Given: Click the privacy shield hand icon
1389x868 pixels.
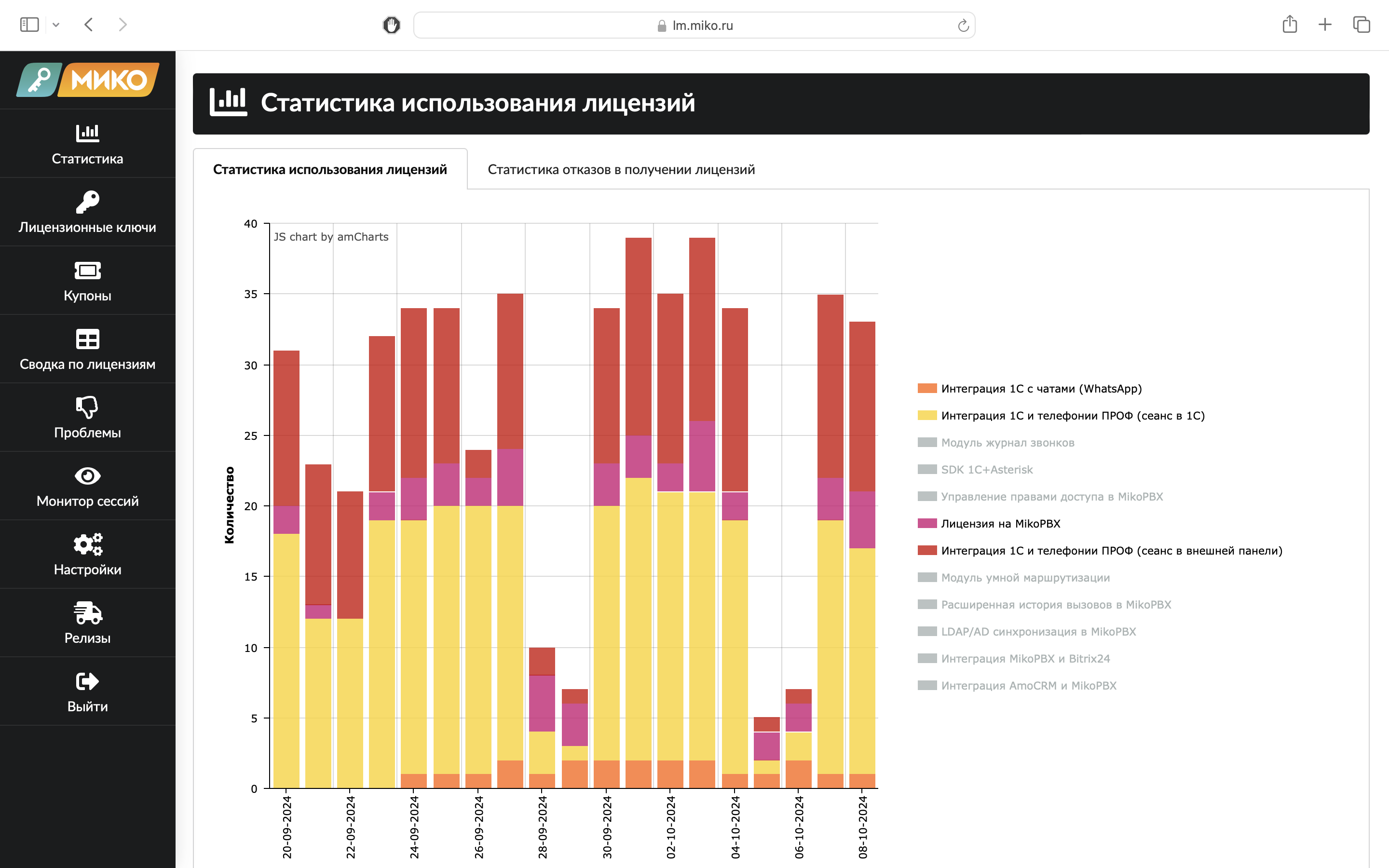Looking at the screenshot, I should coord(392,25).
